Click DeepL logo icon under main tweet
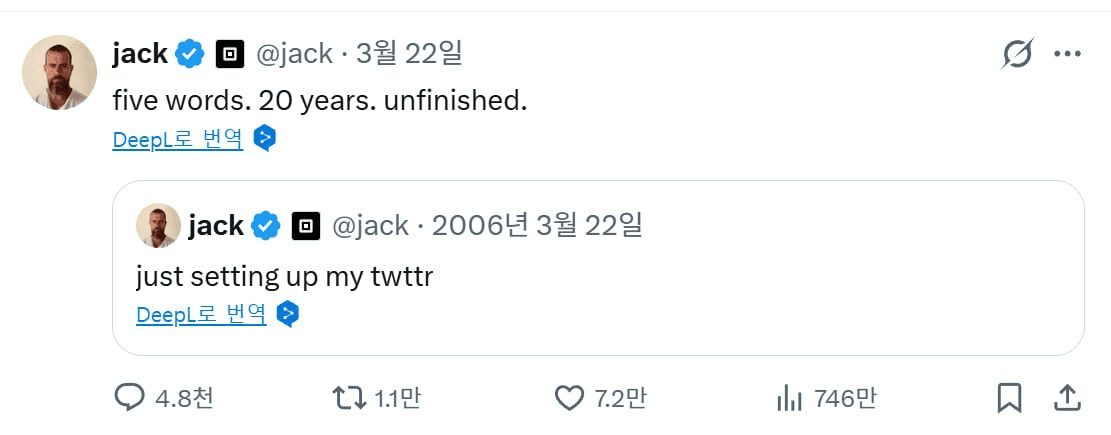Screen dimensions: 1111x435 click(264, 139)
